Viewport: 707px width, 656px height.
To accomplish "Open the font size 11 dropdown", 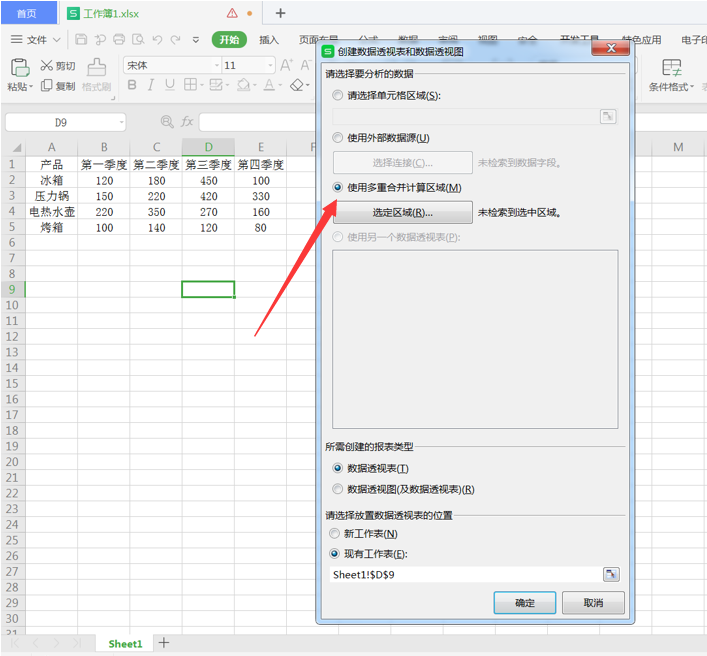I will pos(271,65).
